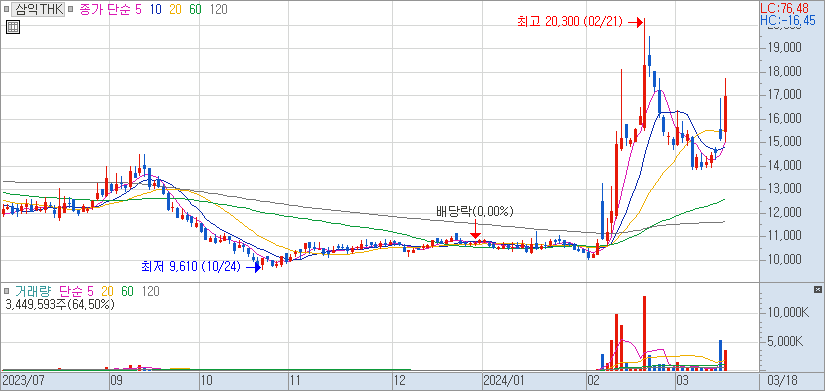Viewport: 825px width, 391px height.
Task: Click the 10,000K volume axis label
Action: 787,314
